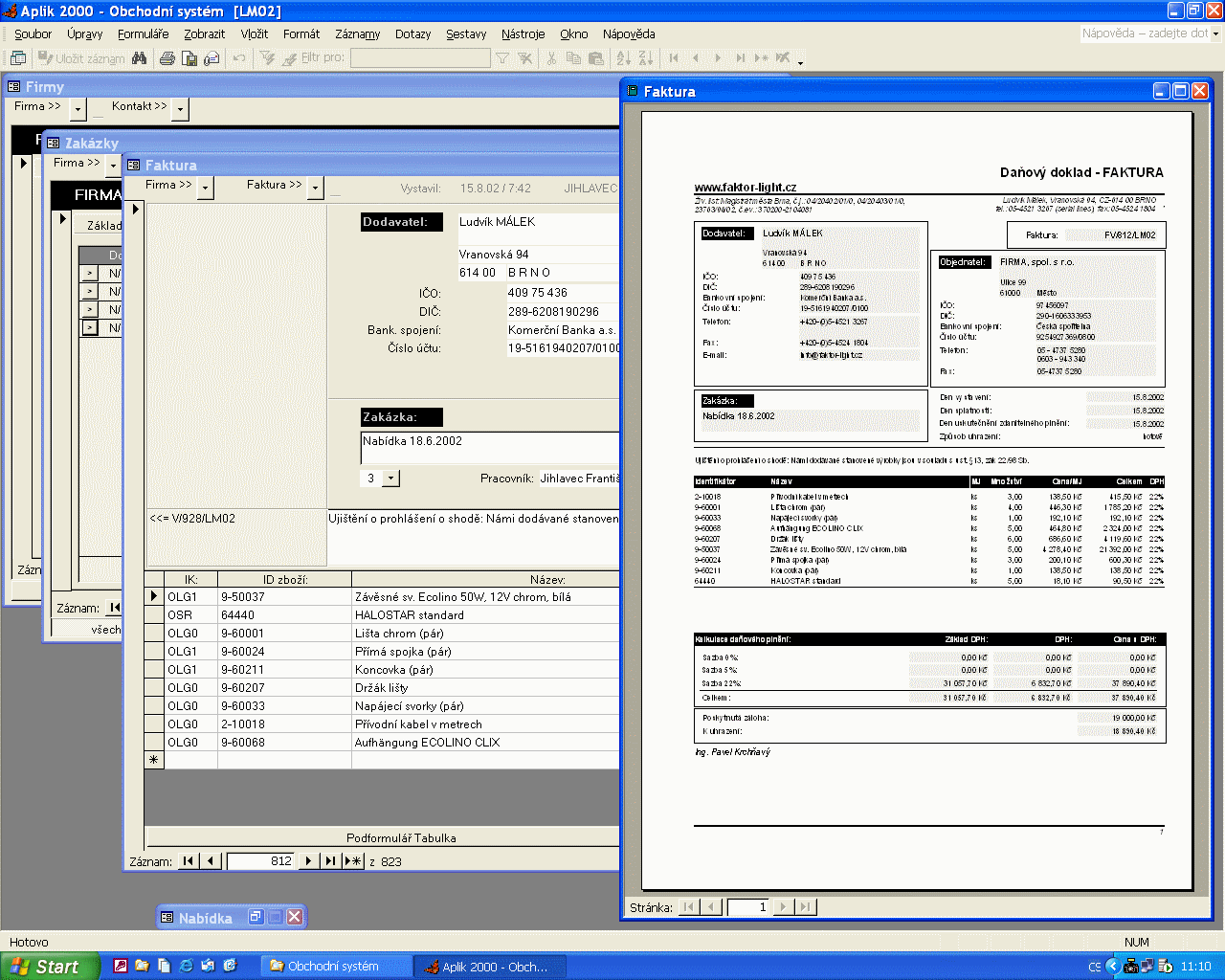Click the funnel Apply Filter icon
1225x980 pixels.
[501, 58]
